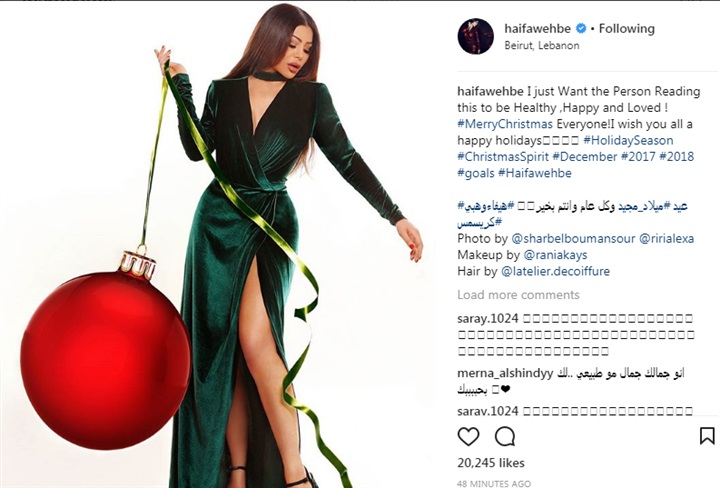The image size is (720, 488).
Task: Visit the @sharbelboumansour photographer profile
Action: 573,239
